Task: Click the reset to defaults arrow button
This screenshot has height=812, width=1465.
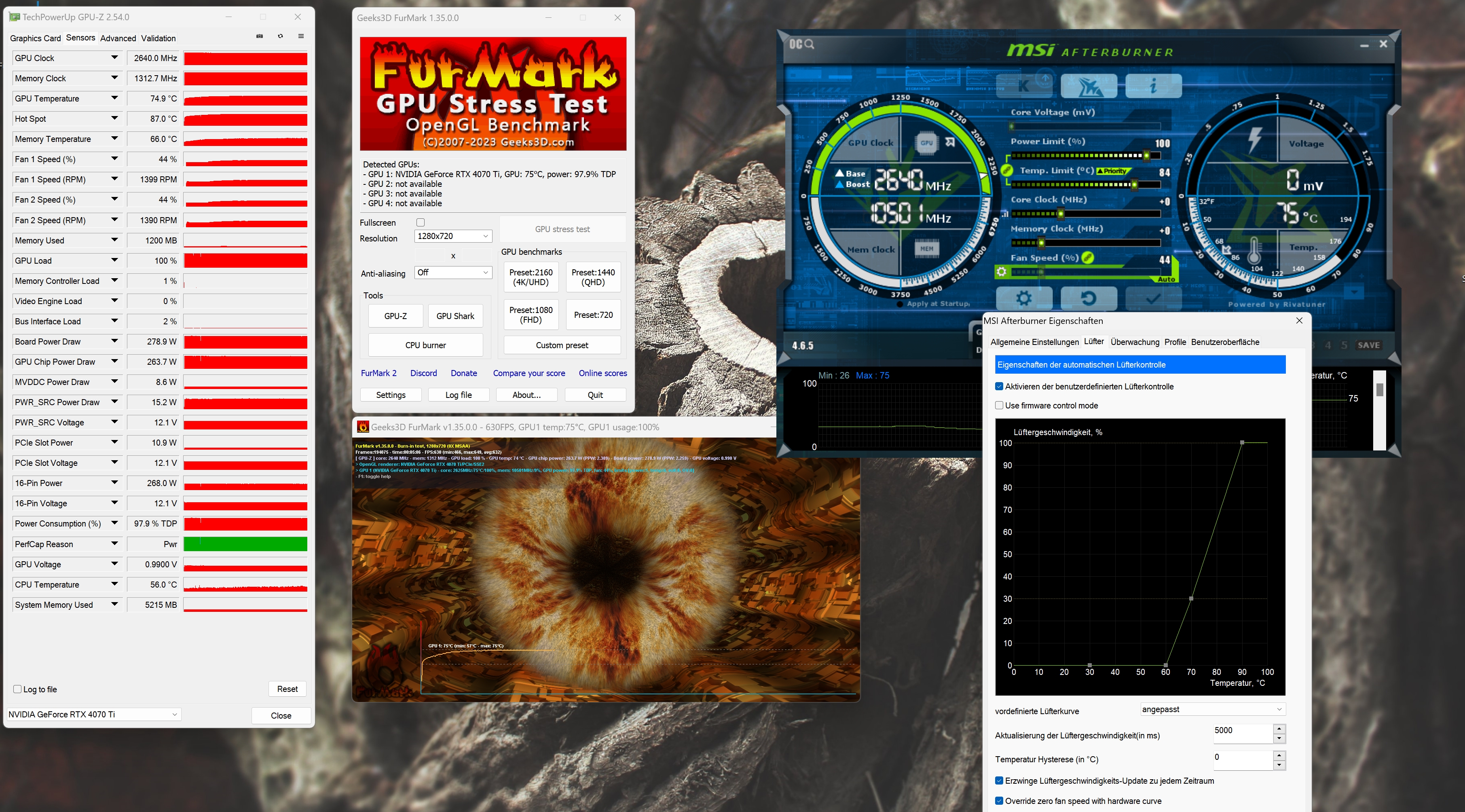Action: pos(1088,298)
